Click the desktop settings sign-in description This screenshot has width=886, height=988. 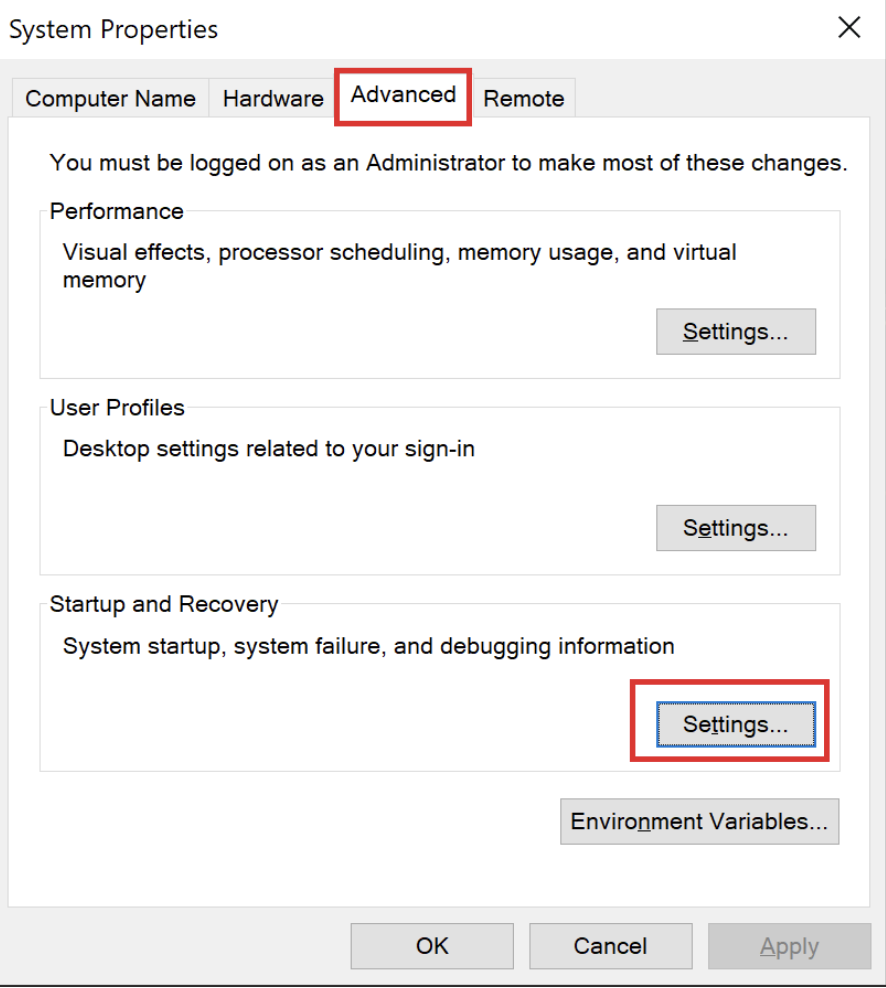[268, 449]
